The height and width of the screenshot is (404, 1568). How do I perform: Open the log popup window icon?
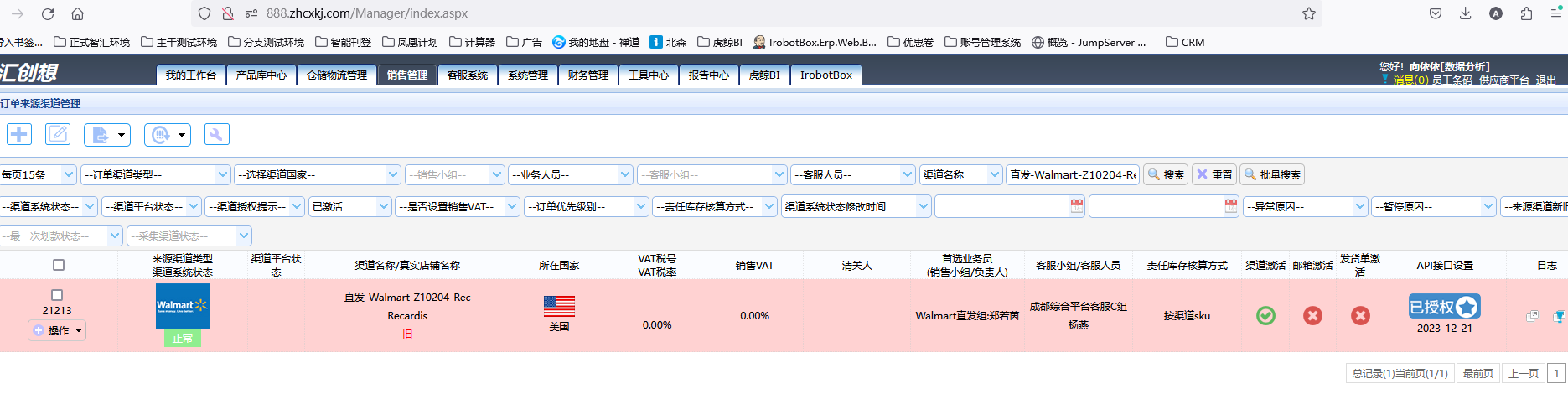tap(1532, 316)
